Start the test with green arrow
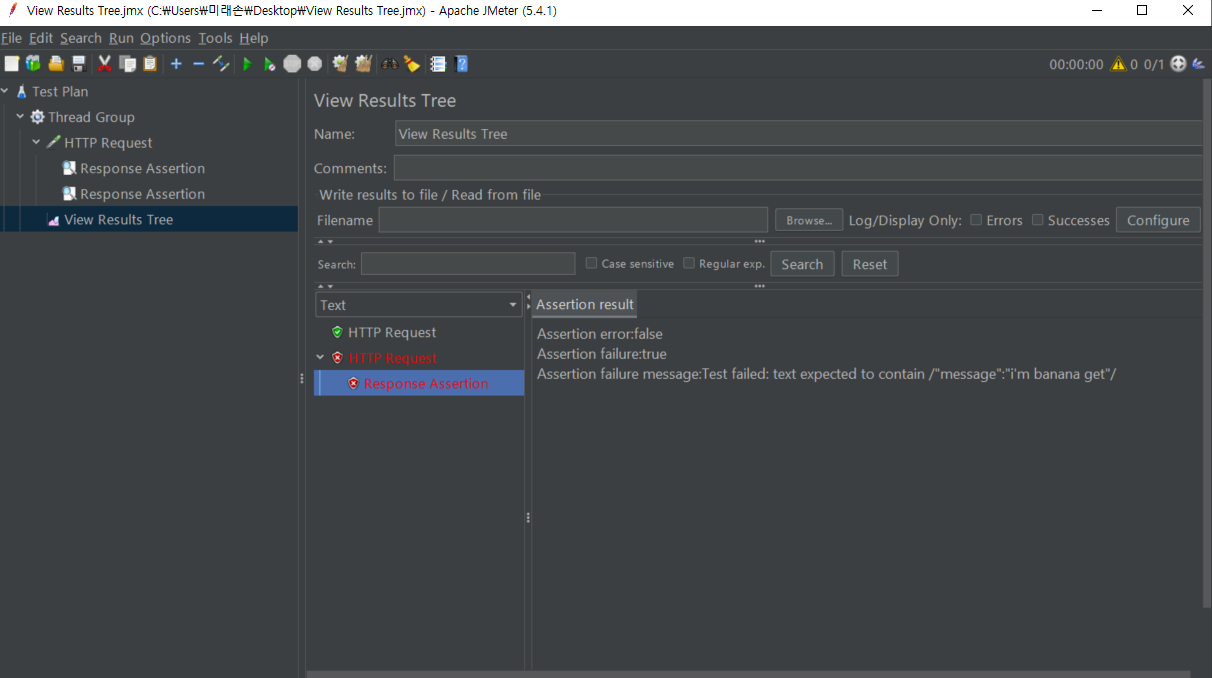The width and height of the screenshot is (1212, 678). (247, 64)
